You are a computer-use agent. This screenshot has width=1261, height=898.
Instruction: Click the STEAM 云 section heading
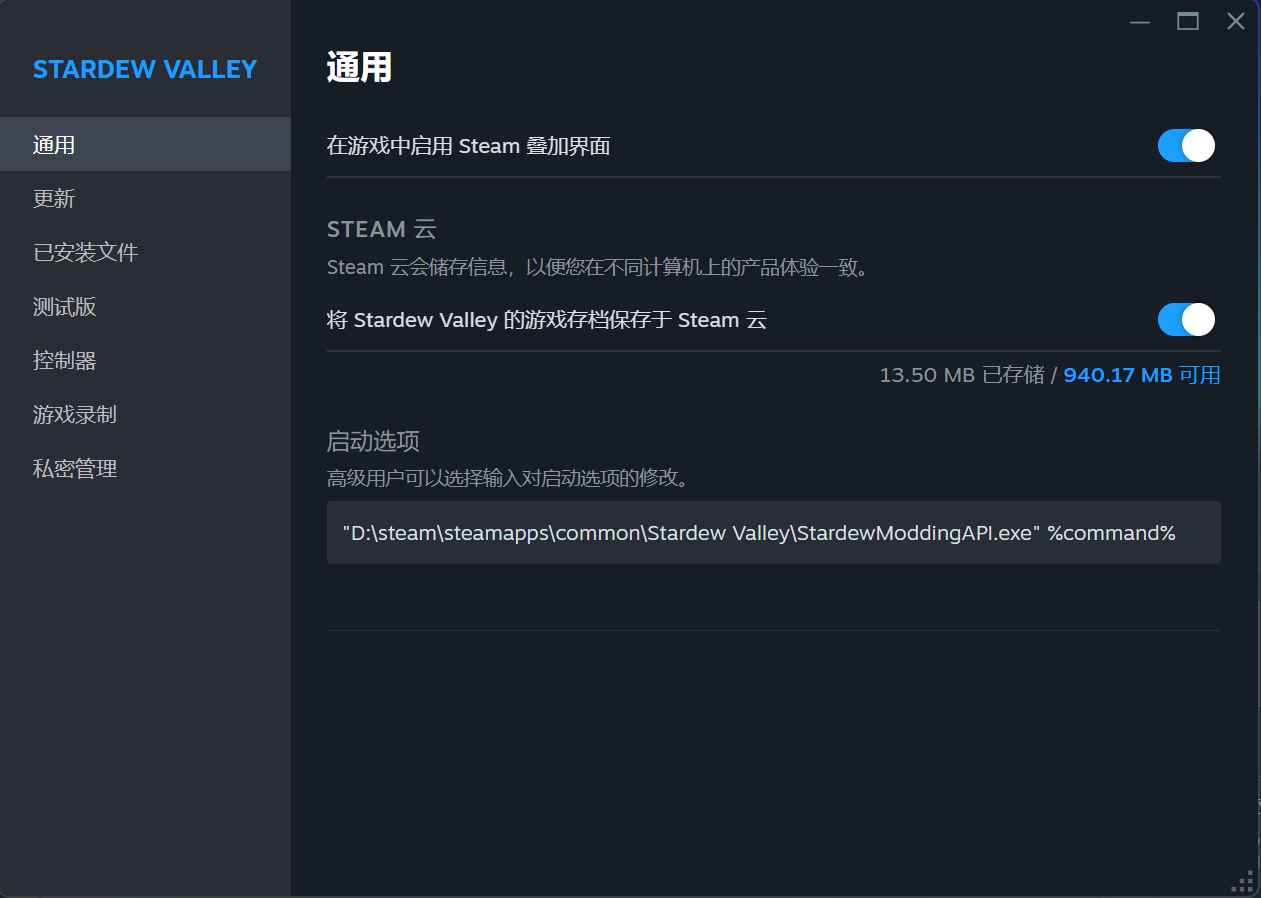(382, 229)
